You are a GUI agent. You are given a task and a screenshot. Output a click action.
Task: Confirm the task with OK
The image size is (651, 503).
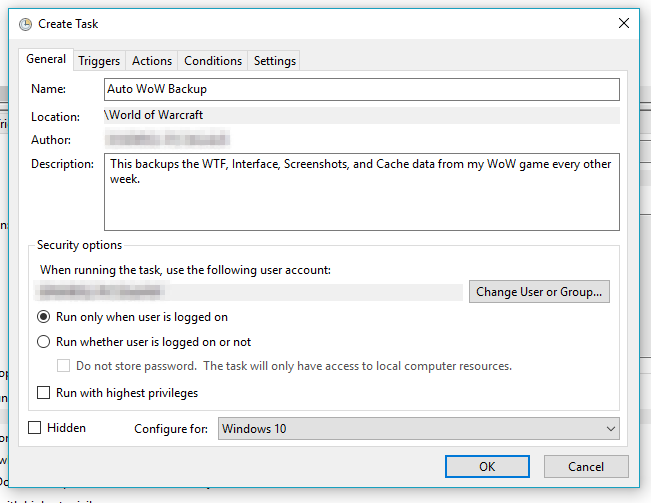click(486, 466)
